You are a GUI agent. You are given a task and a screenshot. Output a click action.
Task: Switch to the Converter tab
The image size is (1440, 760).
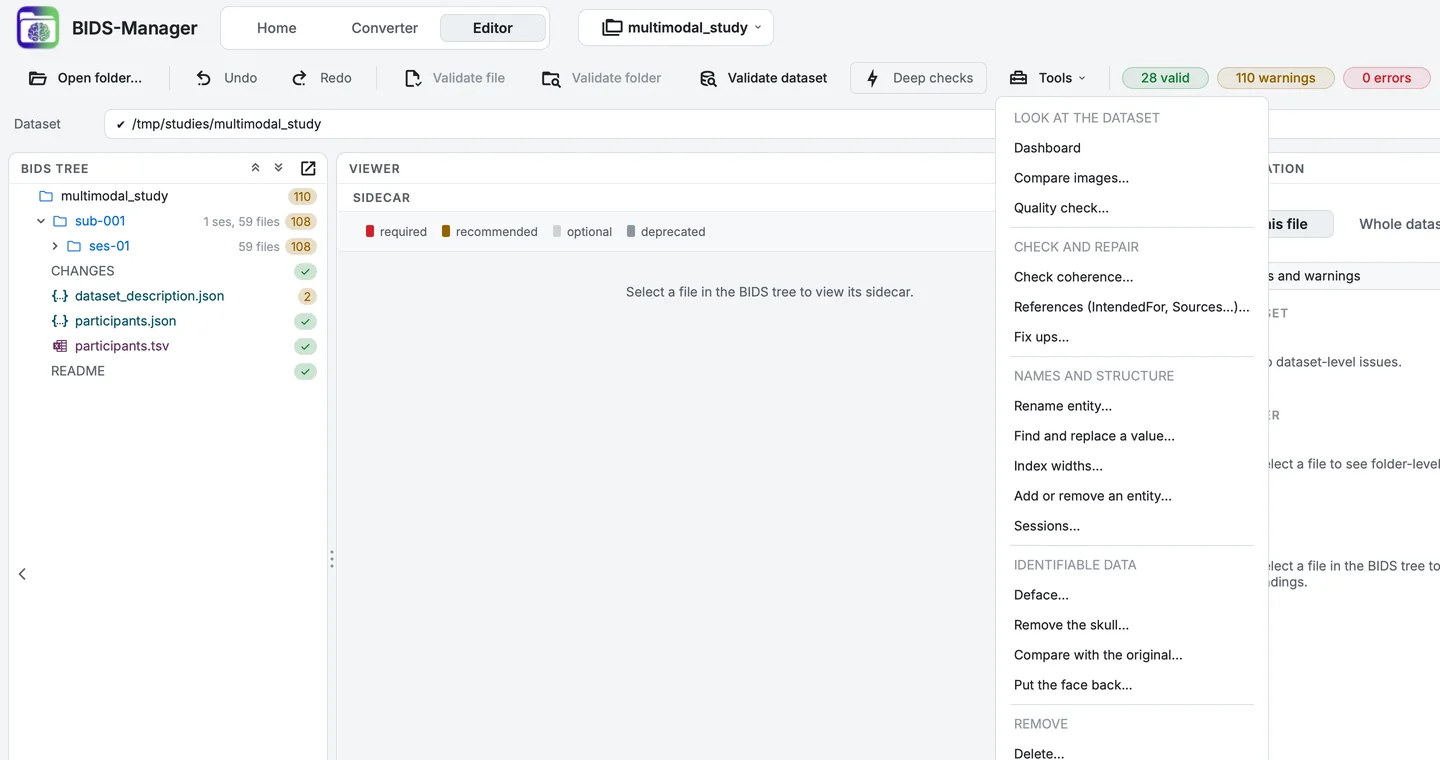385,28
